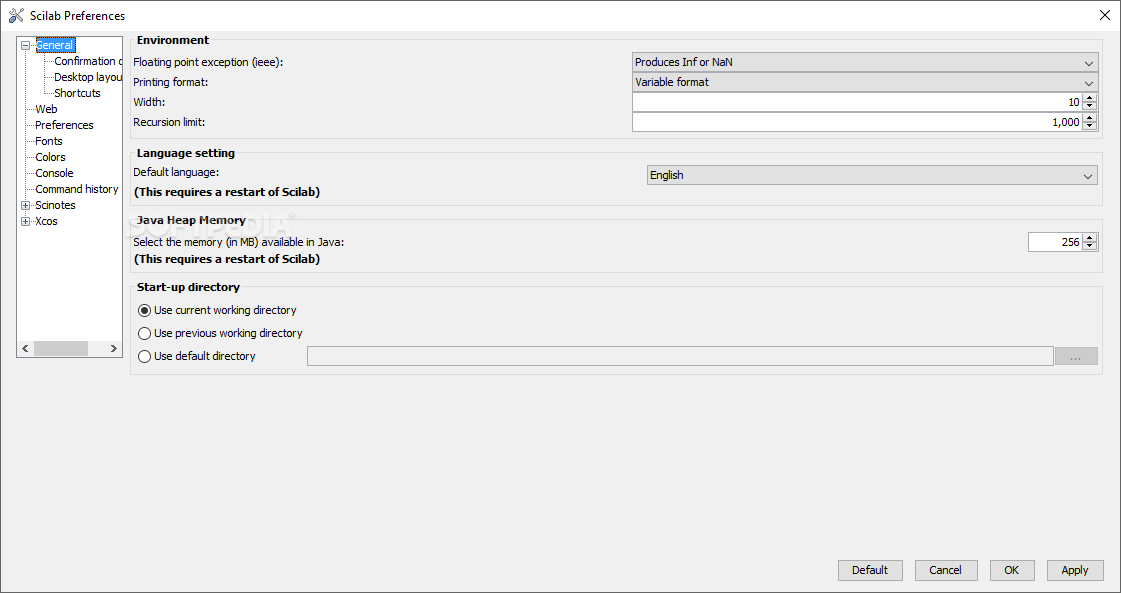Open Floating point exception dropdown
Image resolution: width=1121 pixels, height=593 pixels.
click(x=865, y=62)
